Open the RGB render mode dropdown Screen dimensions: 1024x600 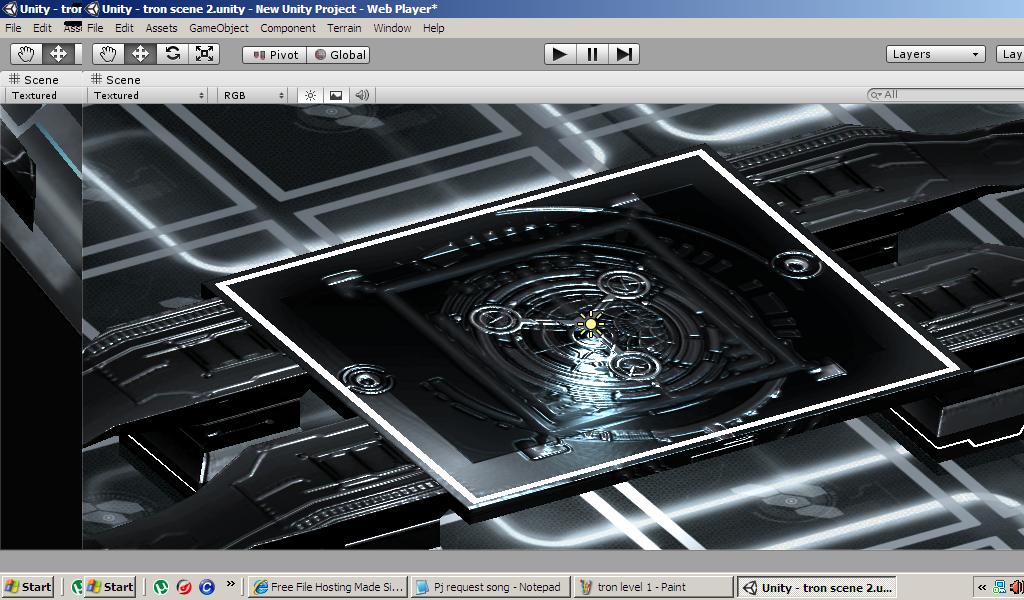tap(254, 95)
